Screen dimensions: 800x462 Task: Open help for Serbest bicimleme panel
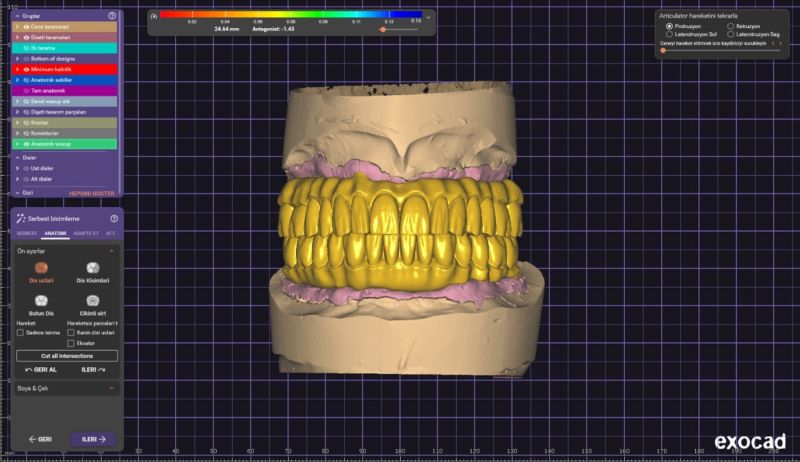112,217
